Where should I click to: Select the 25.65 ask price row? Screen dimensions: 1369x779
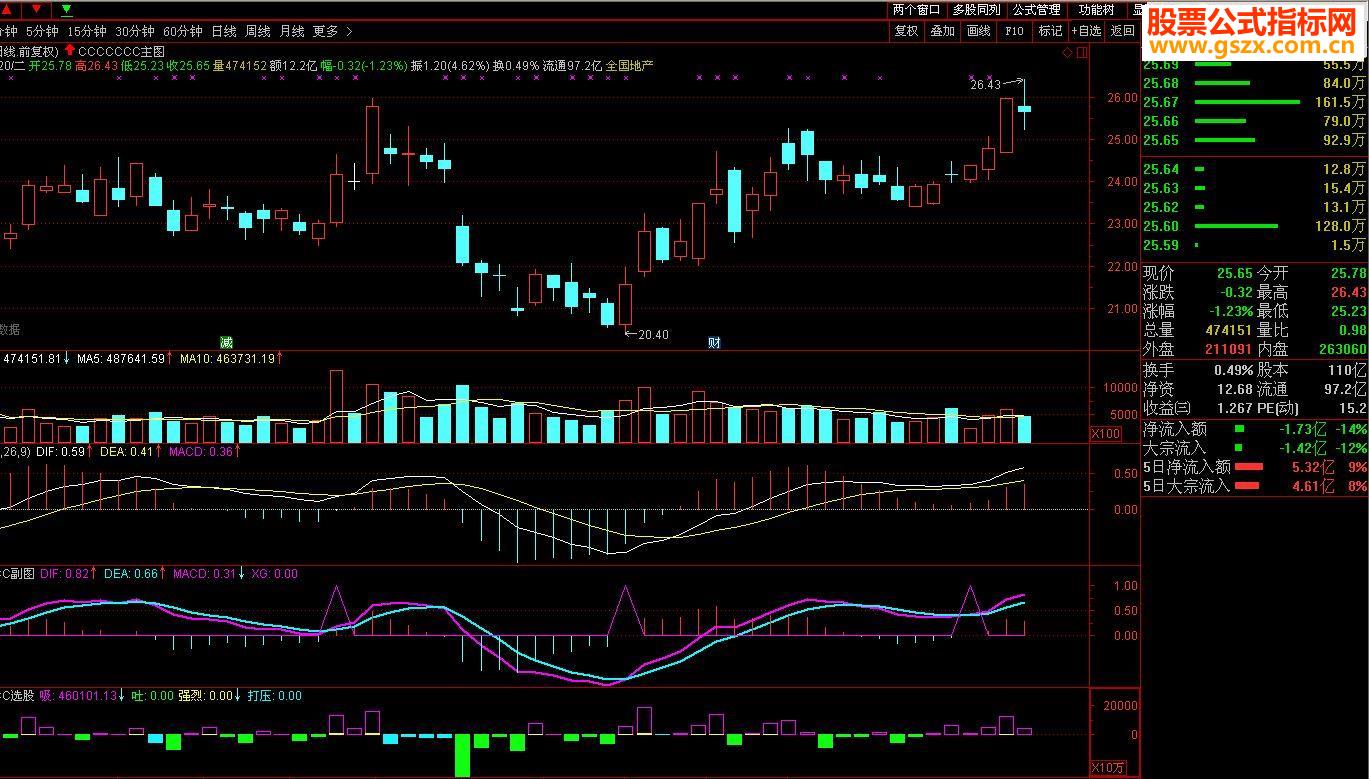1254,140
